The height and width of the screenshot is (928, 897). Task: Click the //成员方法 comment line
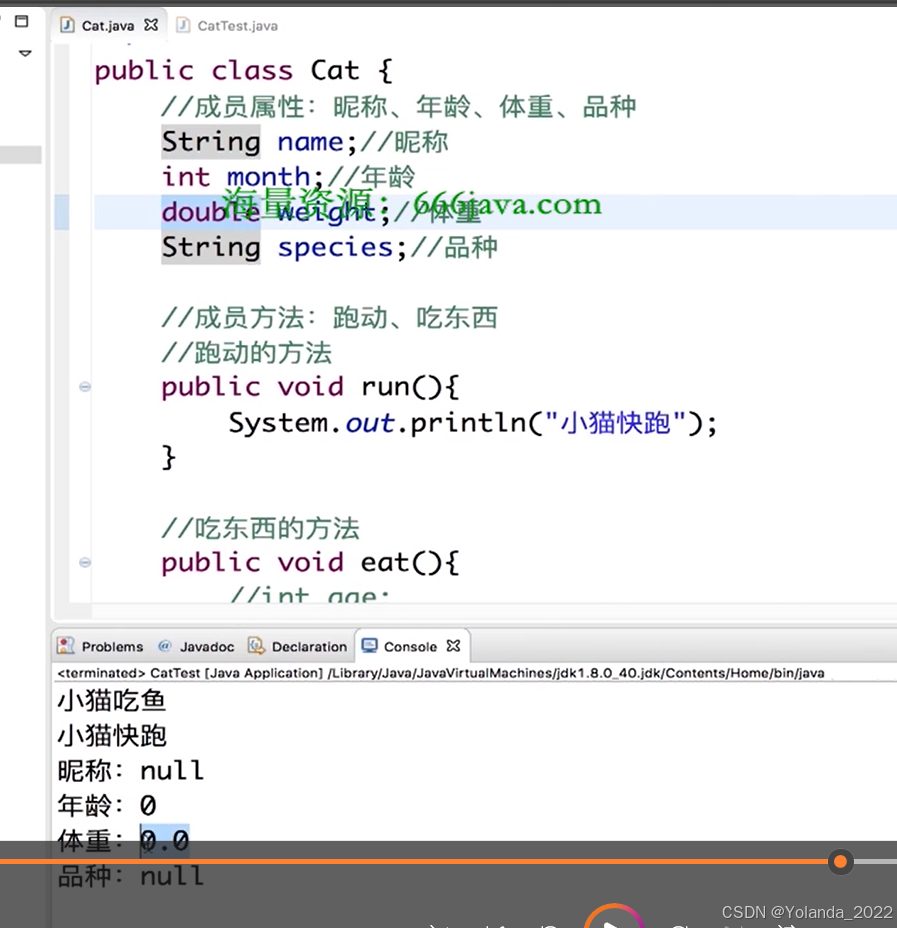pyautogui.click(x=330, y=318)
